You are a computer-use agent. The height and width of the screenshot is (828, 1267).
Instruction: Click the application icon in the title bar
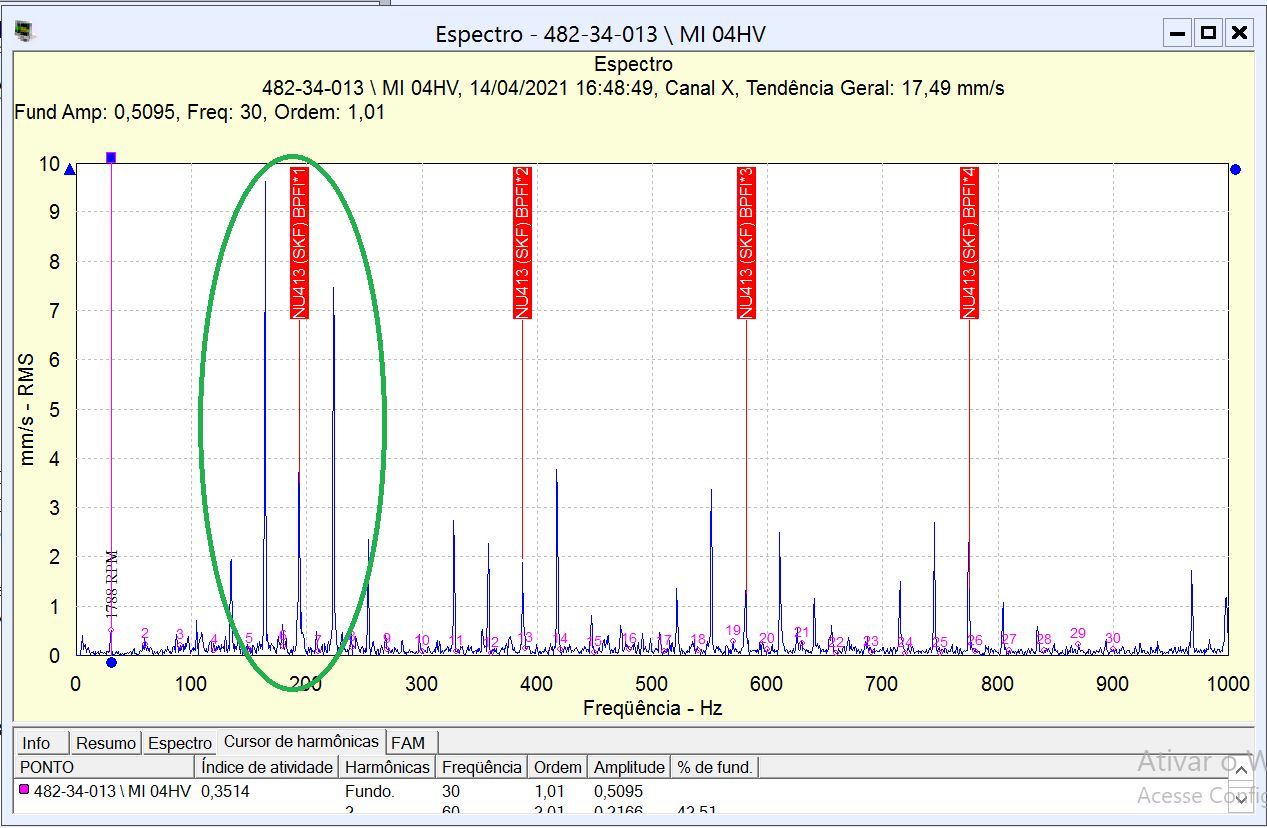tap(25, 33)
